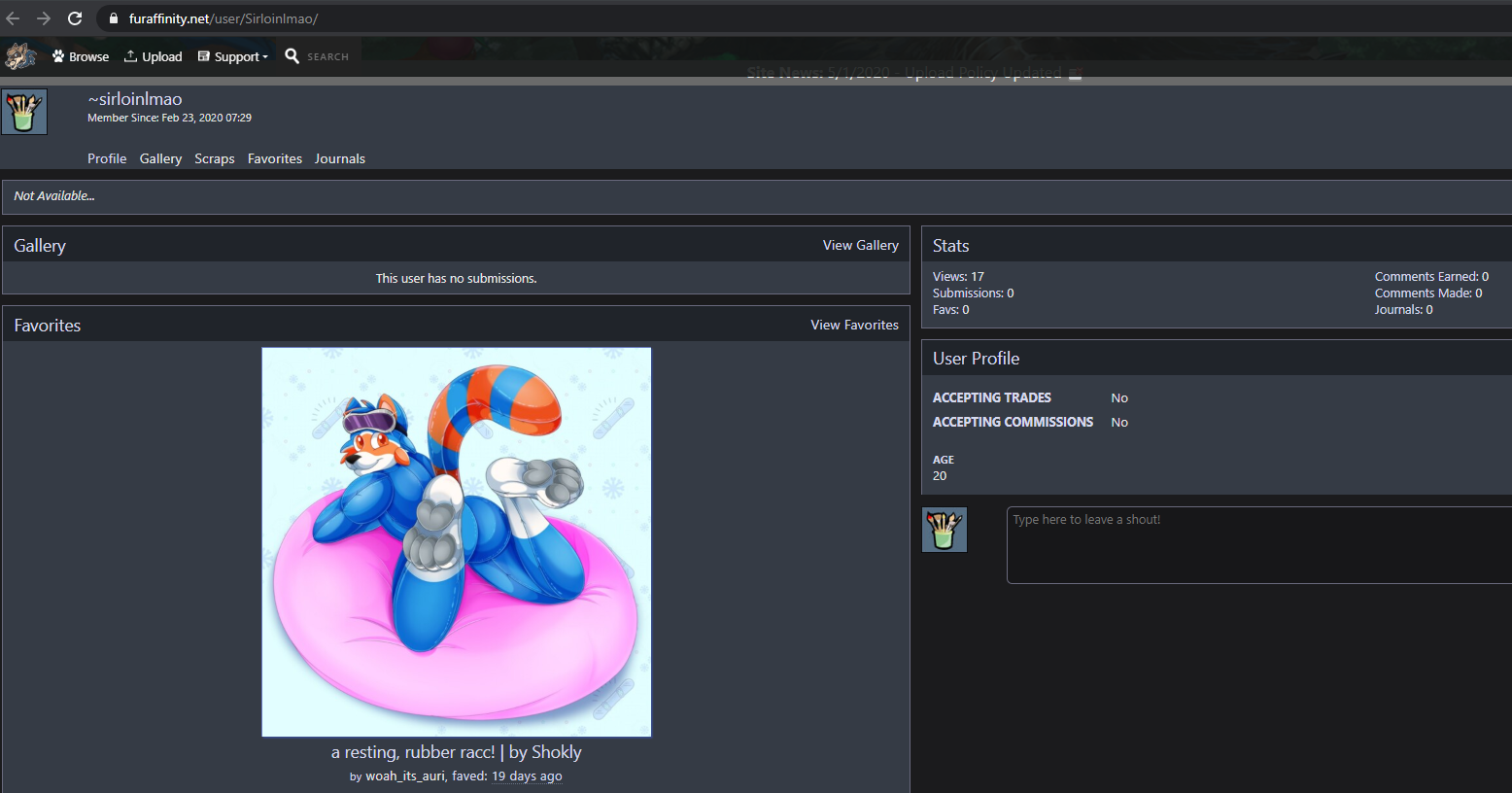This screenshot has height=793, width=1512.
Task: Expand the Support dropdown menu
Action: (232, 56)
